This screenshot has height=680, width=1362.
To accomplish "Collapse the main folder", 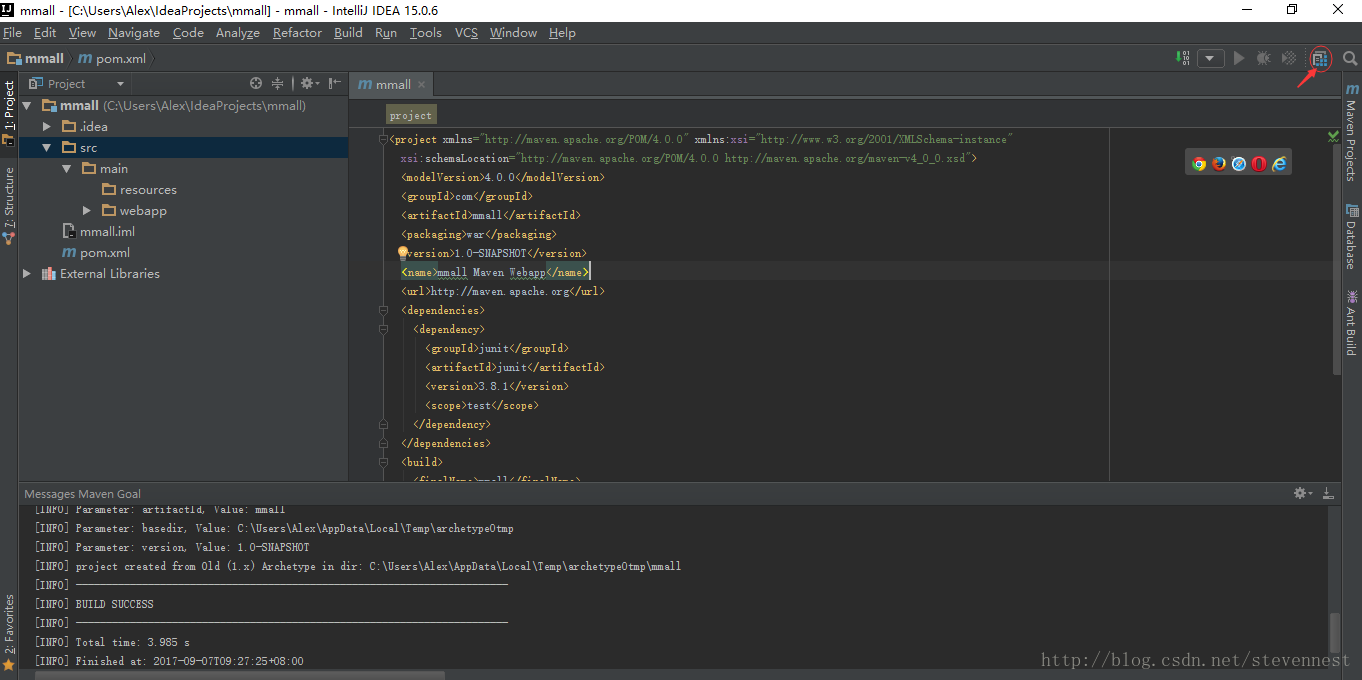I will [66, 169].
